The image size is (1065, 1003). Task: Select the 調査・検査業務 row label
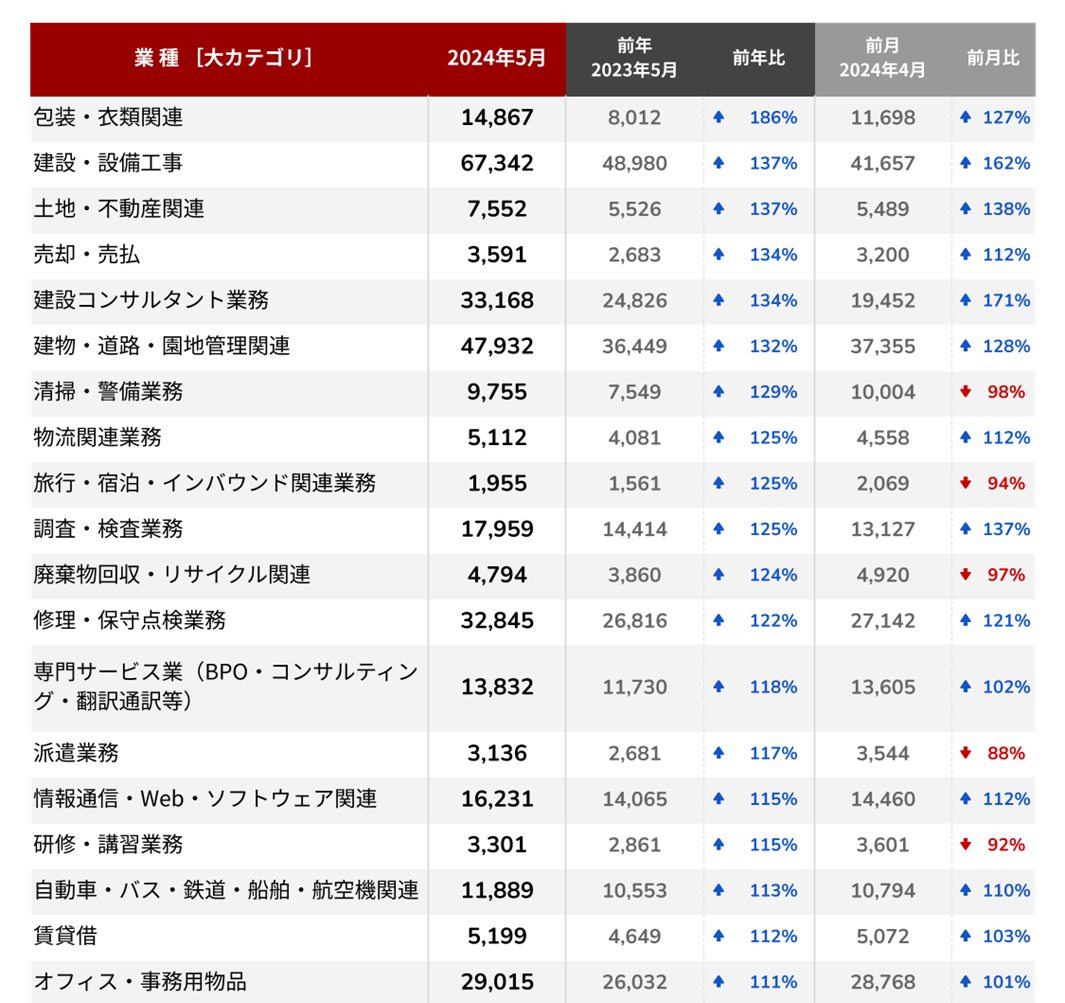click(x=109, y=529)
